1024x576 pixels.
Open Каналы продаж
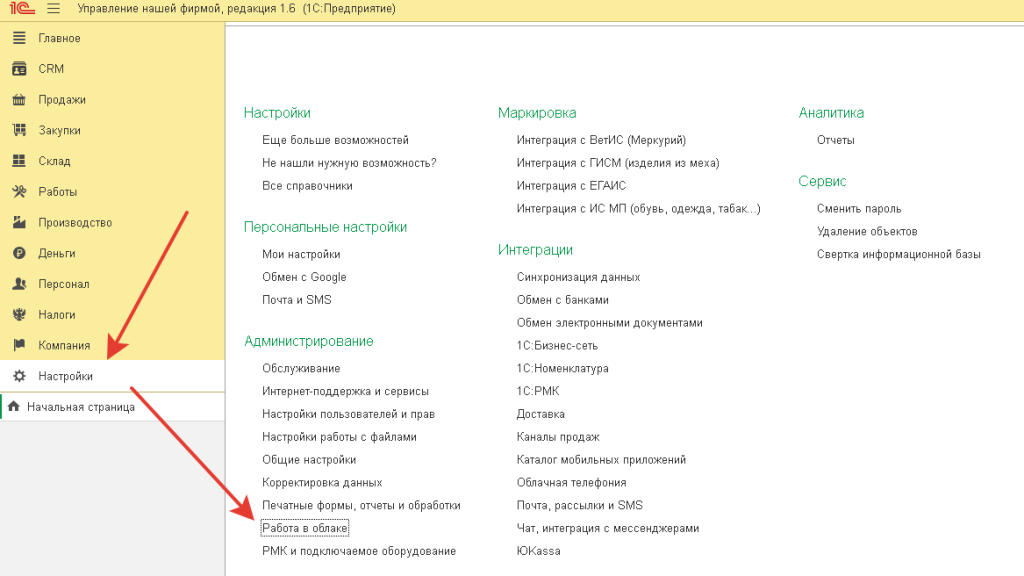pyautogui.click(x=558, y=437)
